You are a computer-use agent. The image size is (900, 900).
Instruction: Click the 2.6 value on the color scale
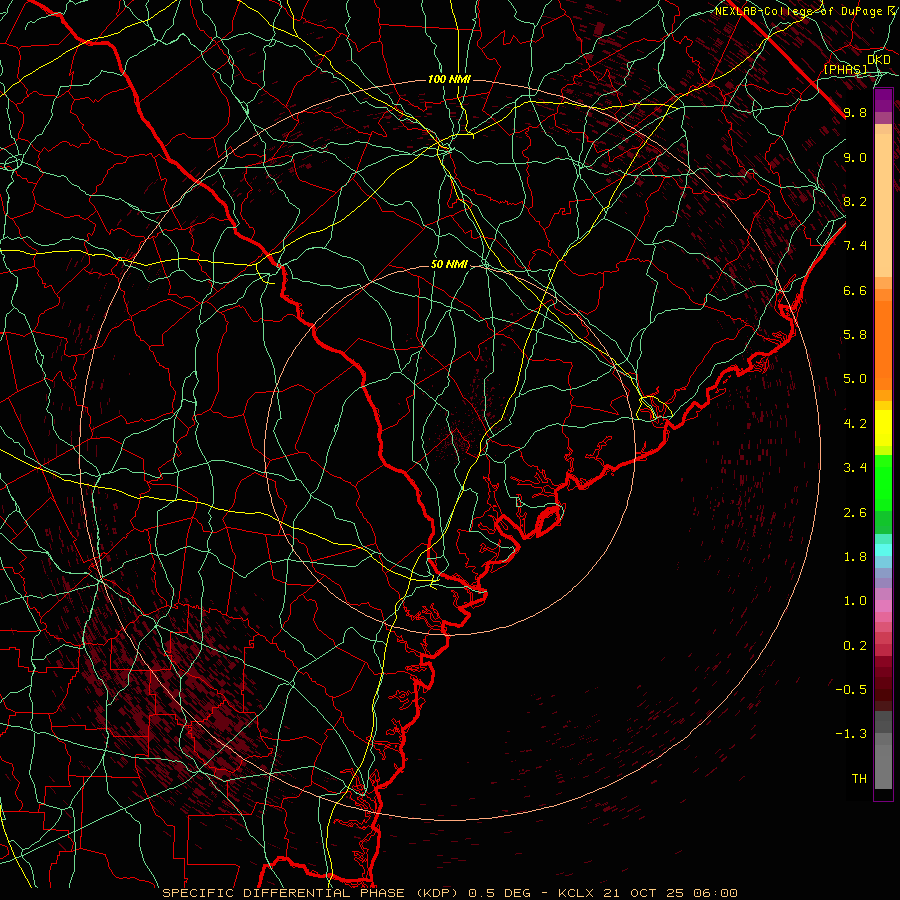tap(855, 513)
